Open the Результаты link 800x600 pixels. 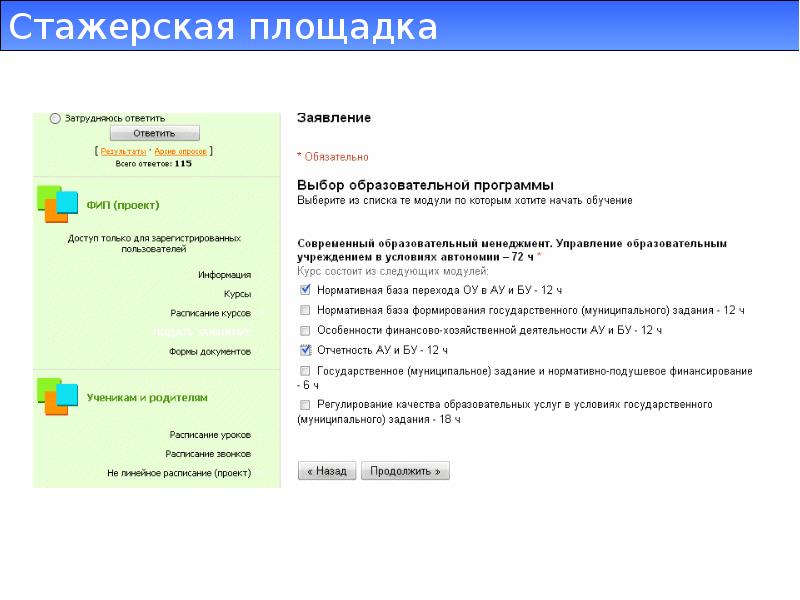point(122,151)
